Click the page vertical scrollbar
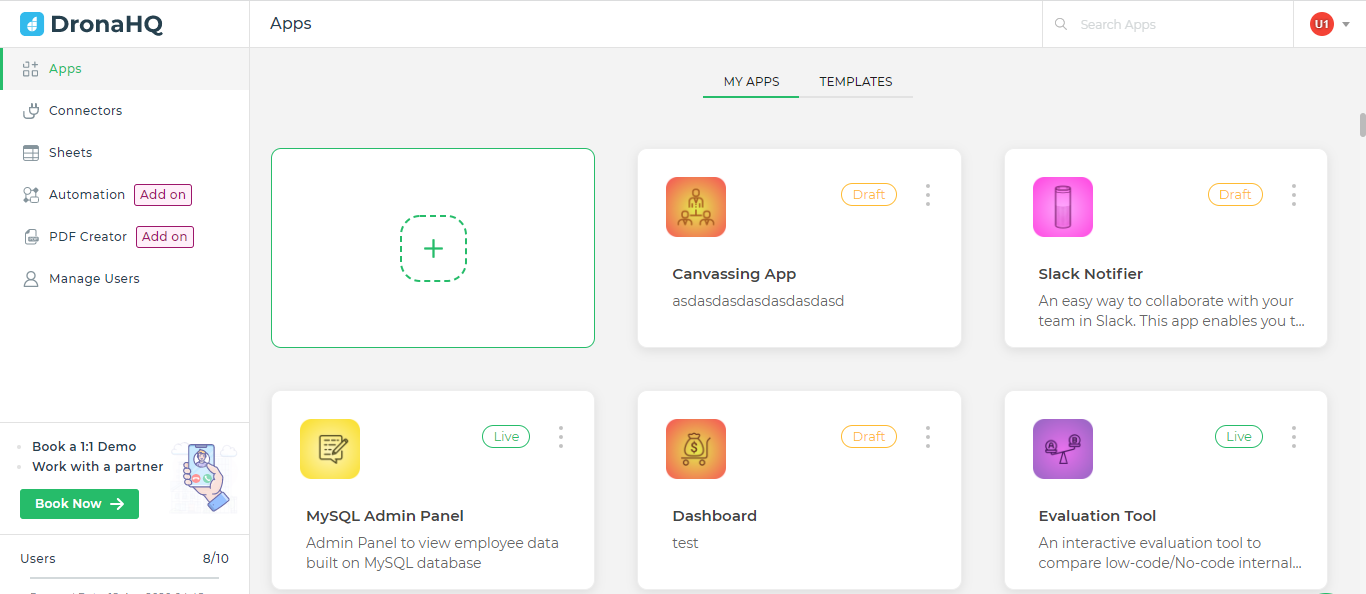 (x=1361, y=125)
